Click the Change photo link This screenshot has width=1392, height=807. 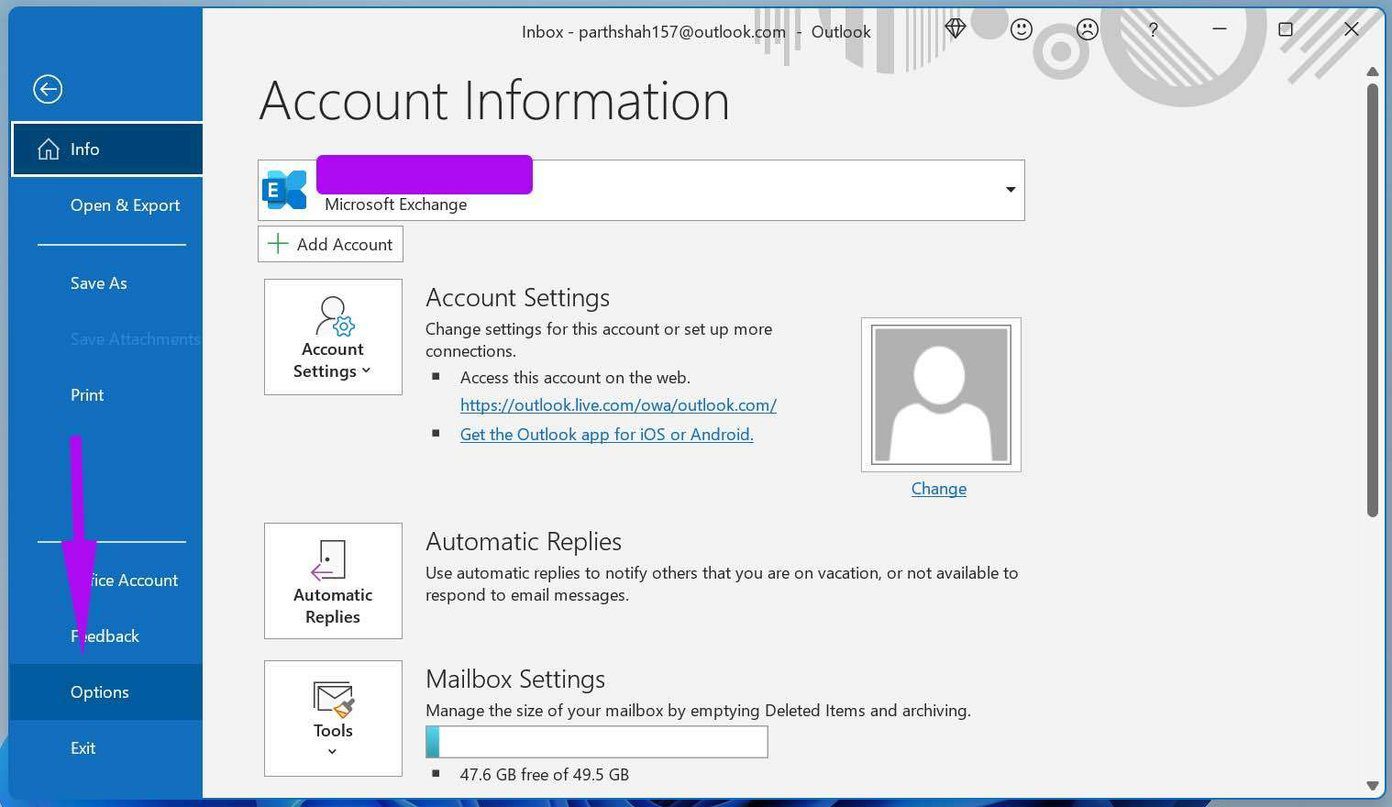[939, 488]
